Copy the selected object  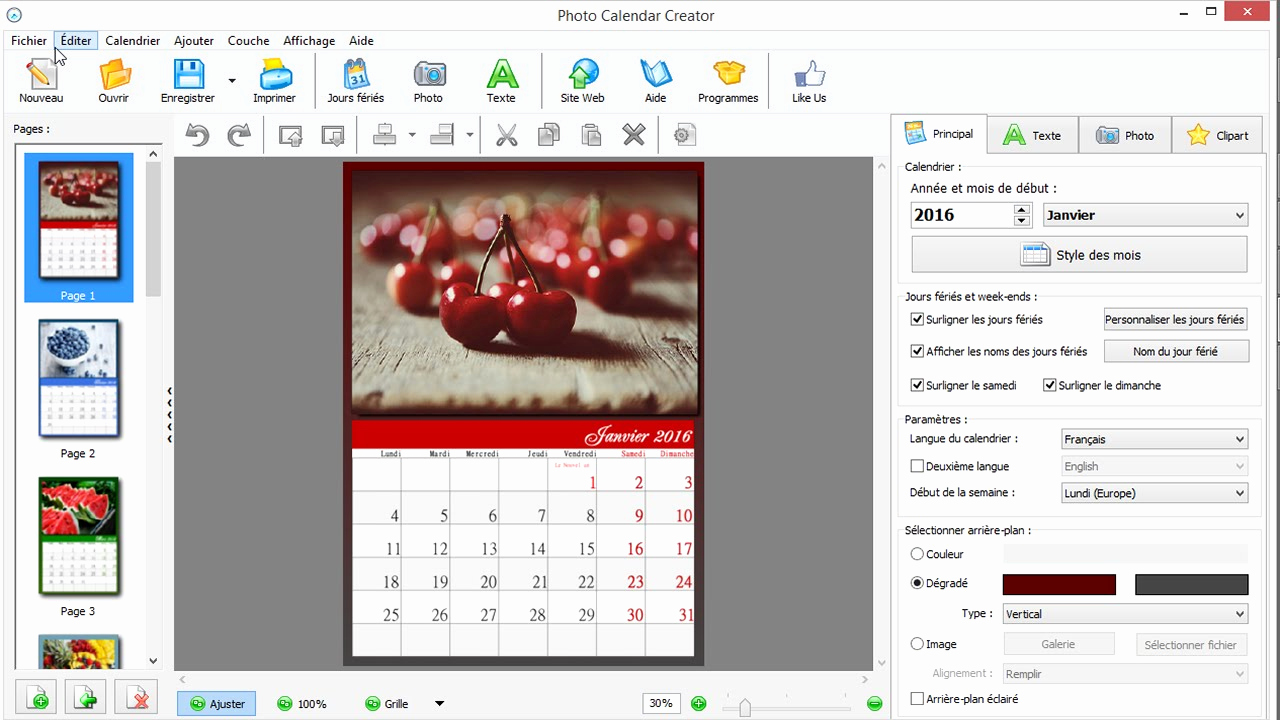(549, 135)
